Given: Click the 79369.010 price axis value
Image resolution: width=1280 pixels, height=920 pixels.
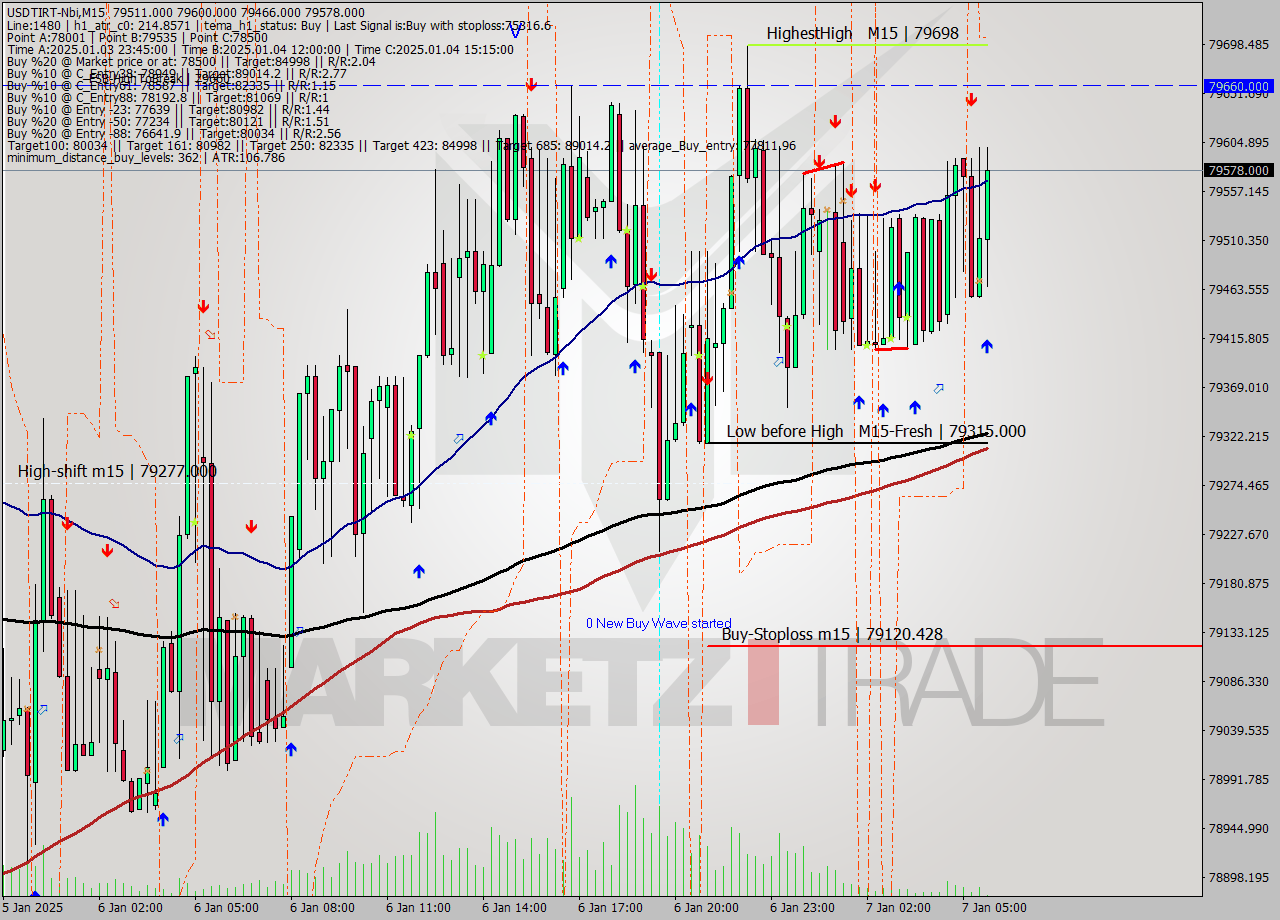Looking at the screenshot, I should pyautogui.click(x=1240, y=387).
